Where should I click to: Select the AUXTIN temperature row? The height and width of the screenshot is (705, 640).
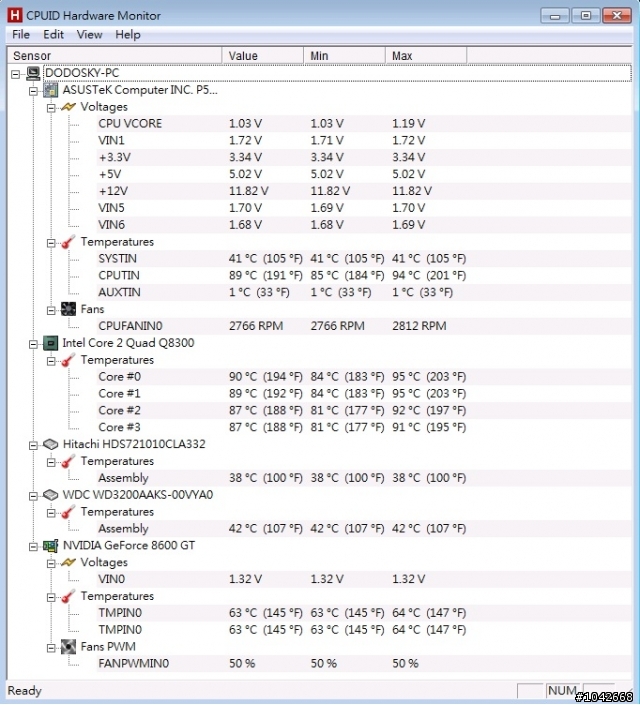pyautogui.click(x=363, y=292)
